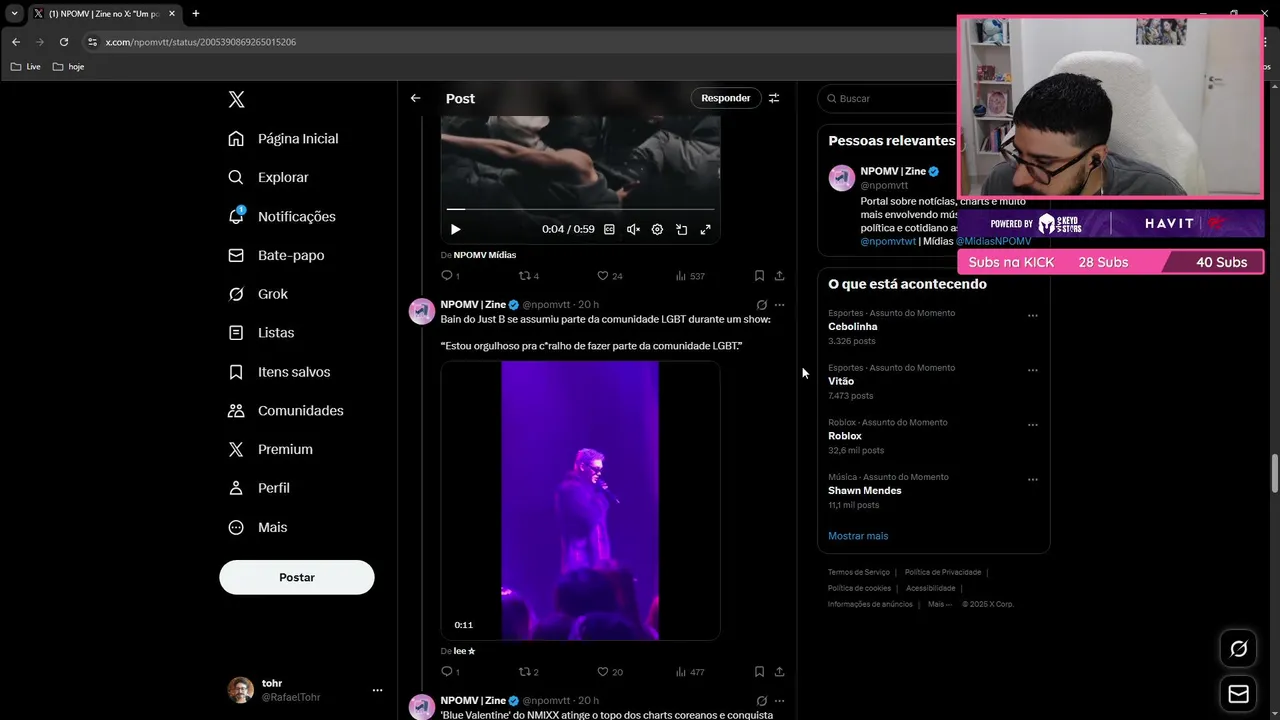Click Mostrar mais under trends

[x=858, y=536]
